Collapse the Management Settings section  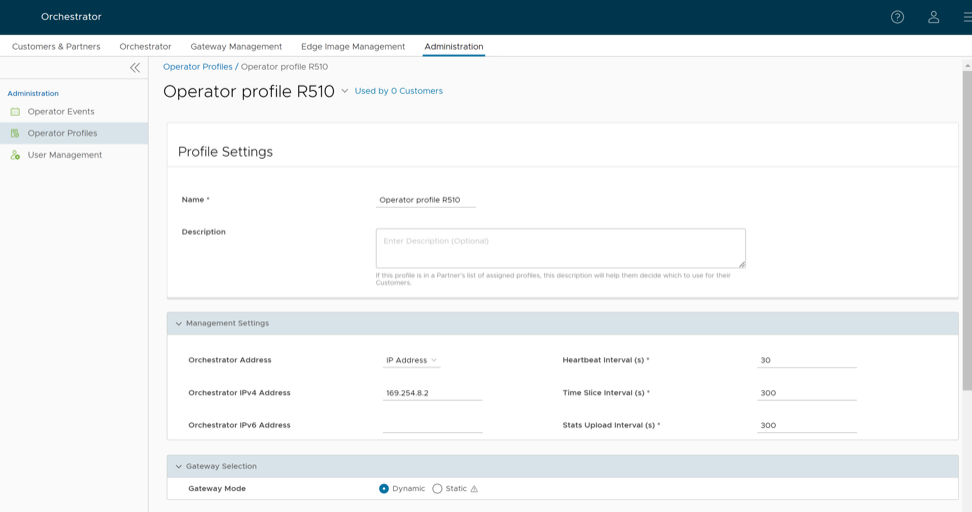[179, 324]
